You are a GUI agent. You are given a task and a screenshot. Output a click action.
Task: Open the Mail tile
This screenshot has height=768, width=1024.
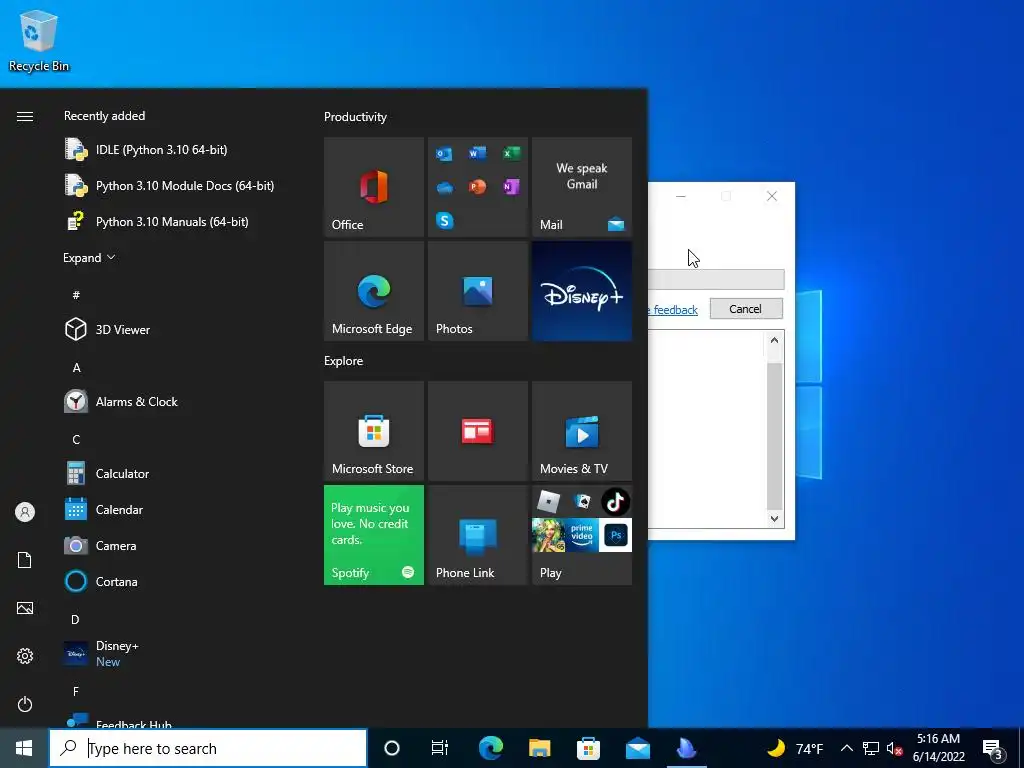[x=582, y=187]
